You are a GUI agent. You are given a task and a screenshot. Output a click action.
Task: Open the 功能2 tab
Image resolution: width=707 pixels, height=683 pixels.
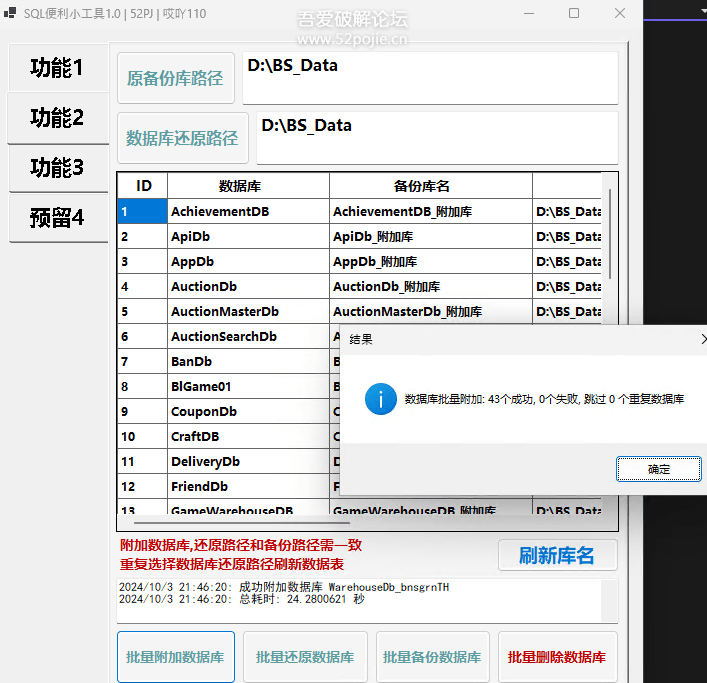(57, 117)
